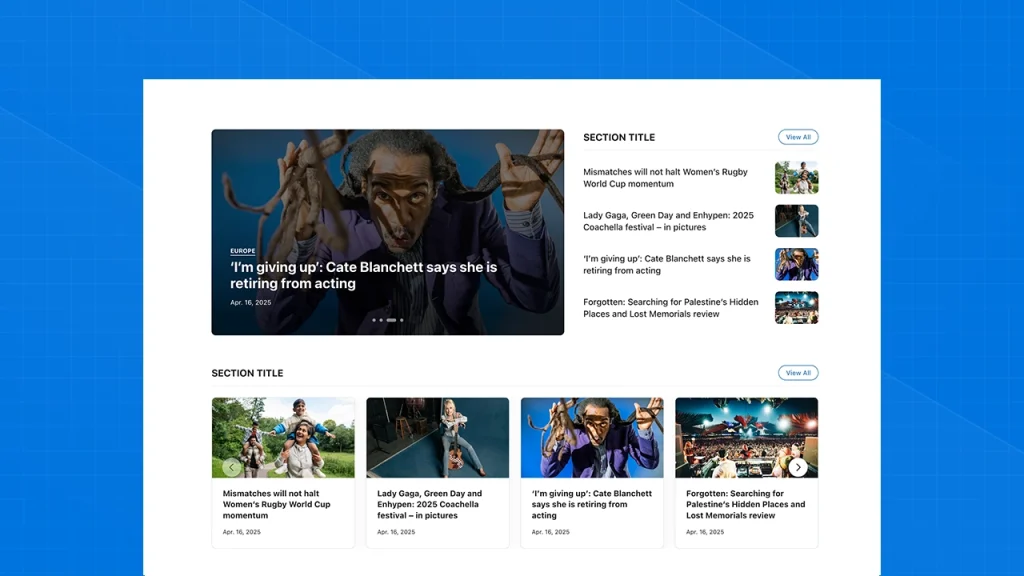Open the Coachella festival headline in side list
Screen dimensions: 1024x576
point(668,221)
